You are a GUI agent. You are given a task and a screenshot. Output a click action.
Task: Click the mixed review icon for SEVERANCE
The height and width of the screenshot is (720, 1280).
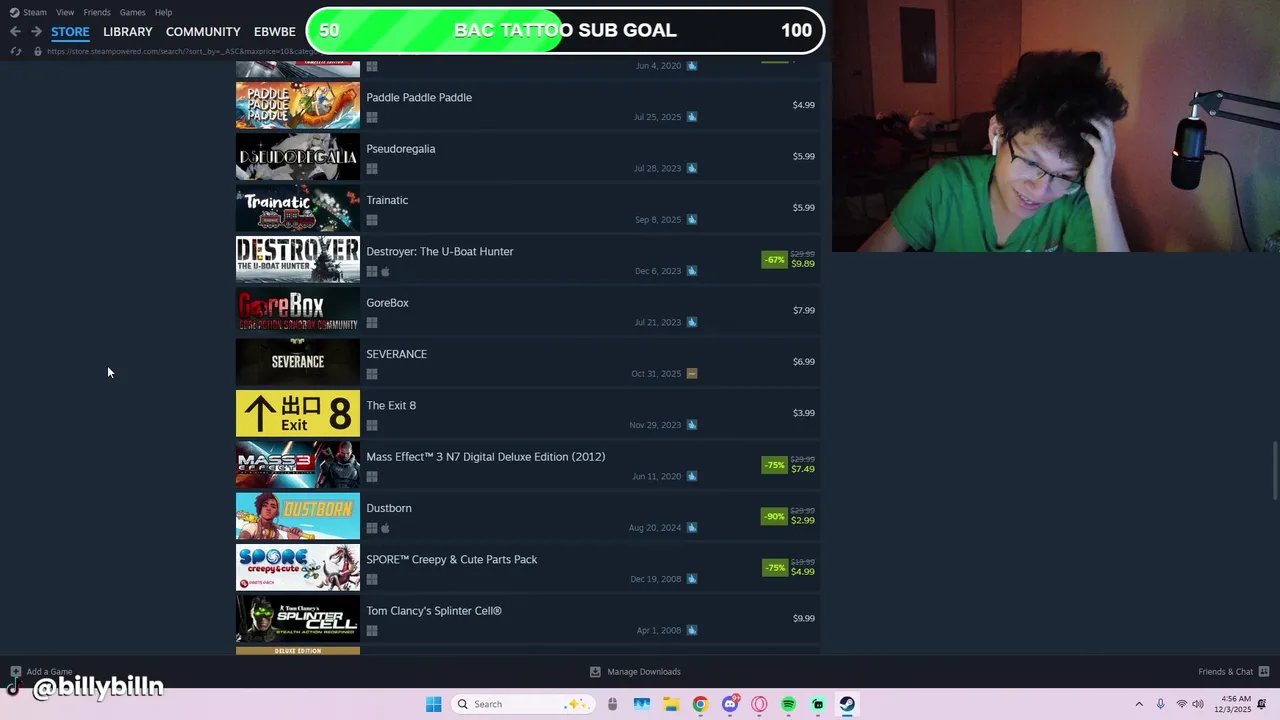(x=692, y=374)
